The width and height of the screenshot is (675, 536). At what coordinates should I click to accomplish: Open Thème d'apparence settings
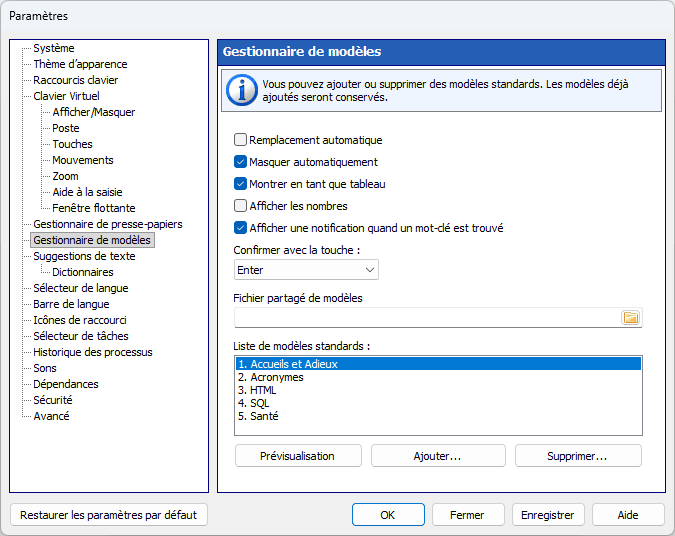(x=81, y=64)
